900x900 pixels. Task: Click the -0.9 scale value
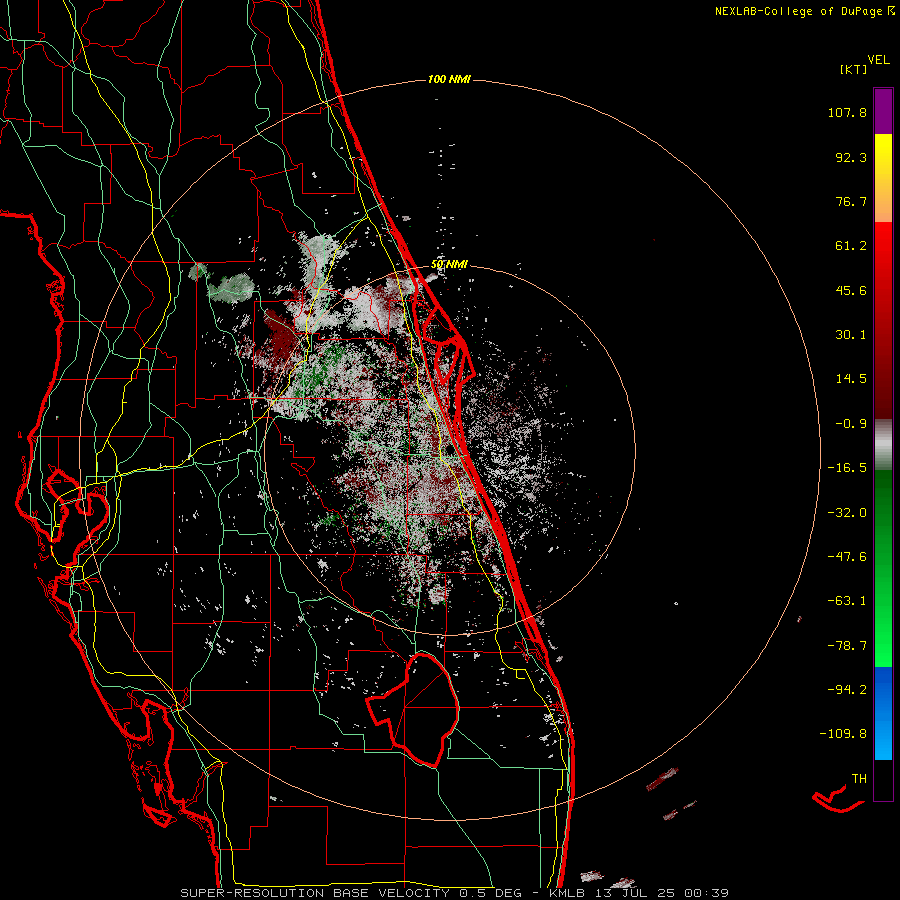click(851, 424)
